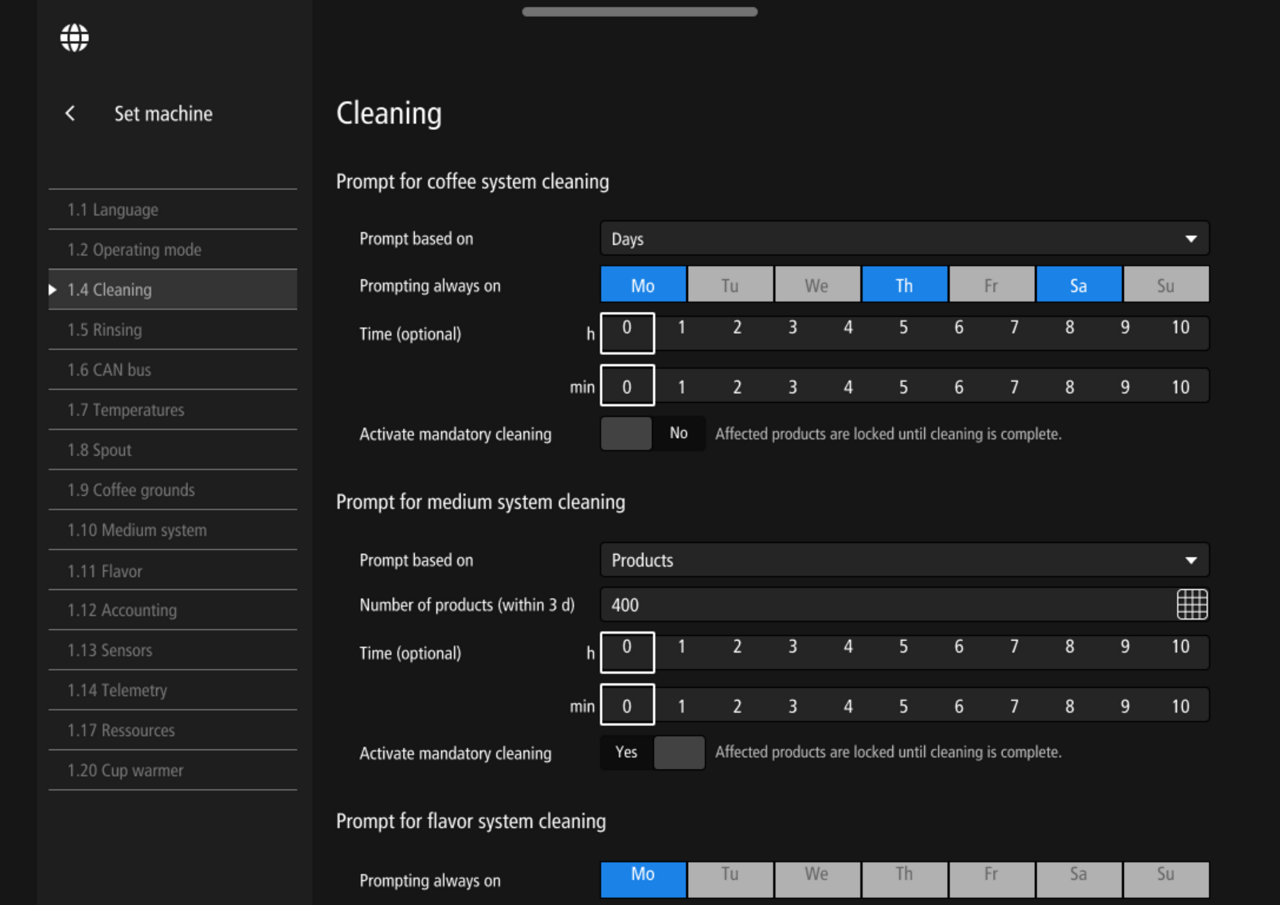Toggle coffee system mandatory cleaning switch
Viewport: 1280px width, 905px height.
point(652,434)
